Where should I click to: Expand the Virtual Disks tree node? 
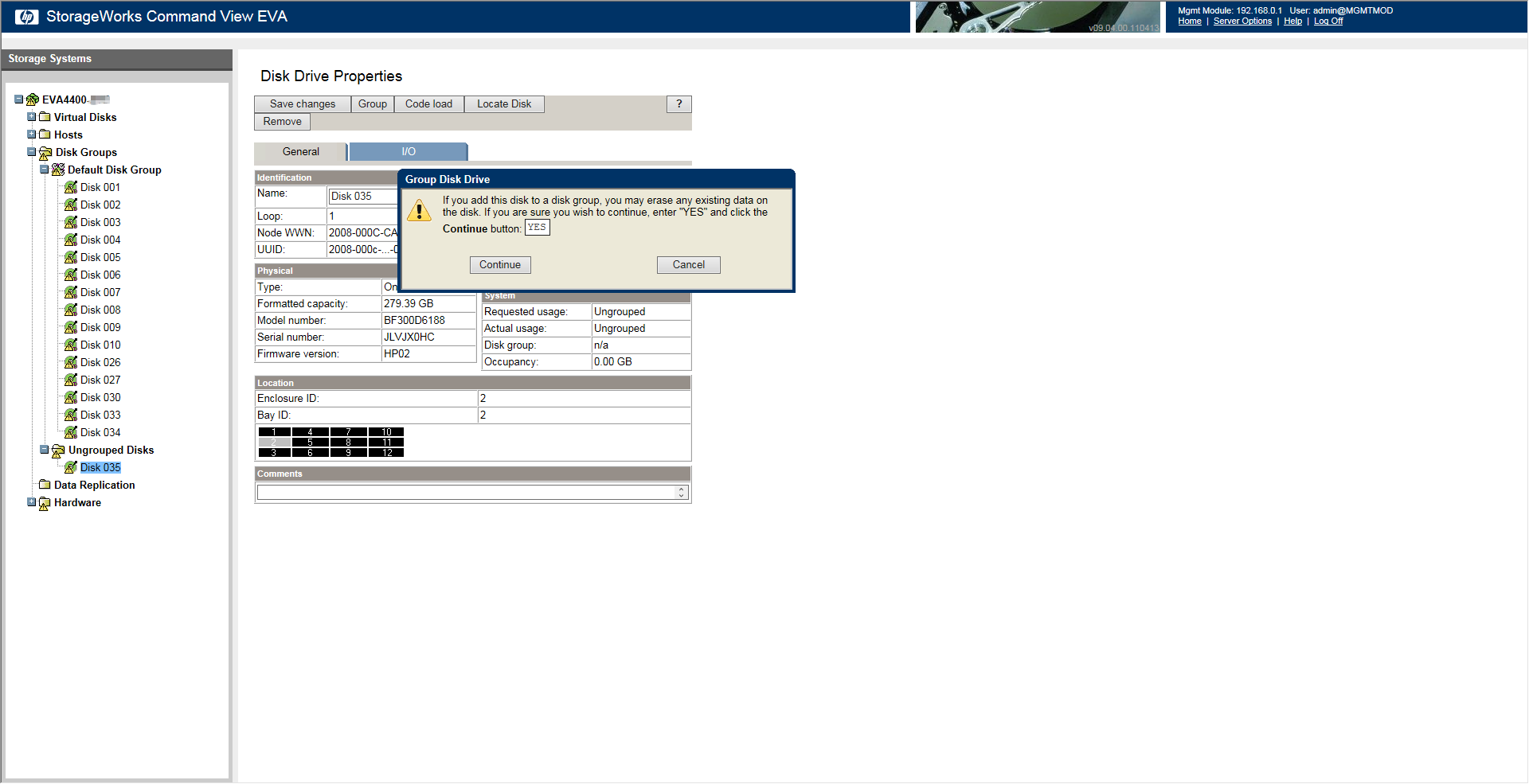[32, 117]
